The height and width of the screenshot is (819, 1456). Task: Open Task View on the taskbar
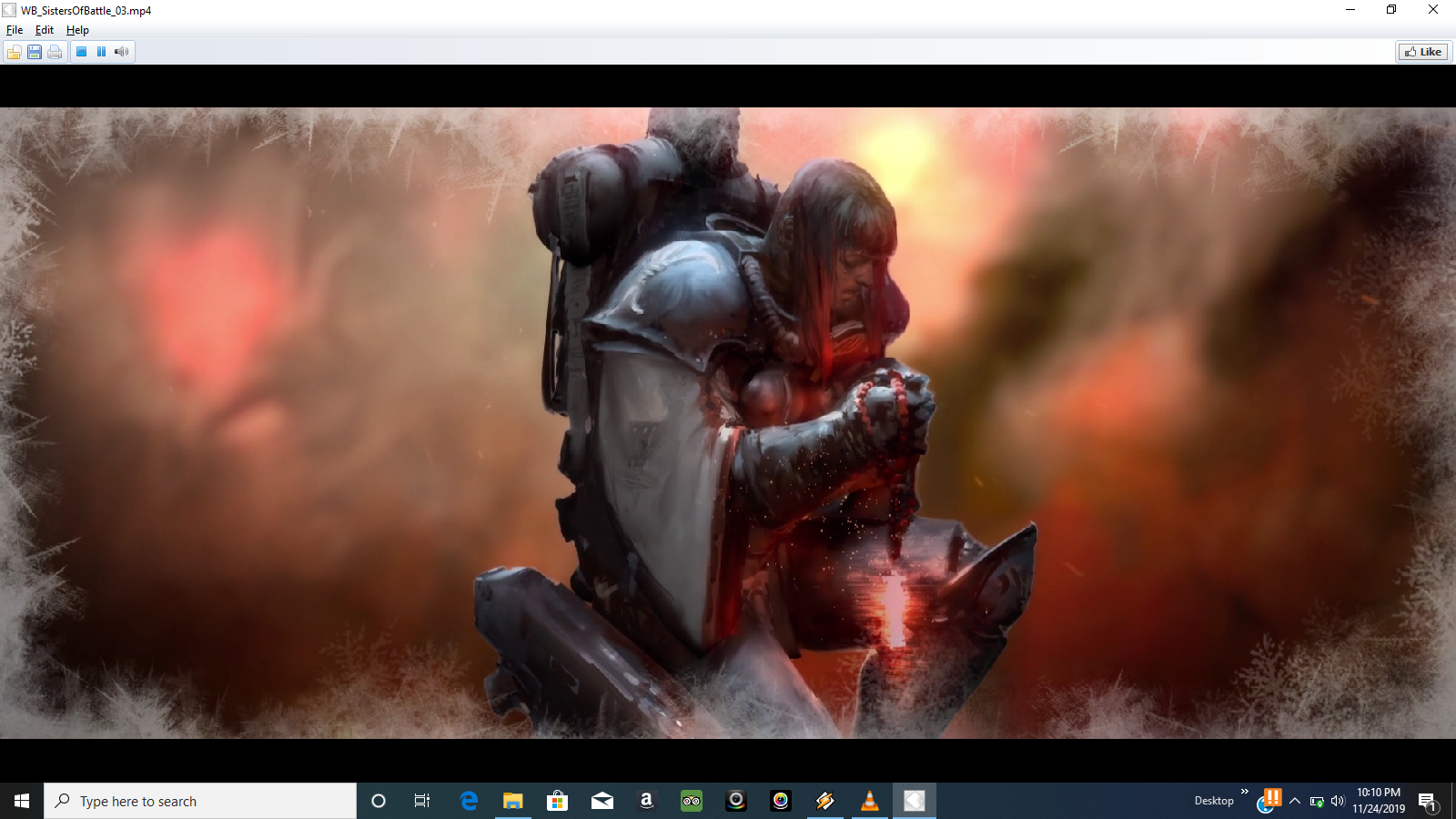(422, 801)
